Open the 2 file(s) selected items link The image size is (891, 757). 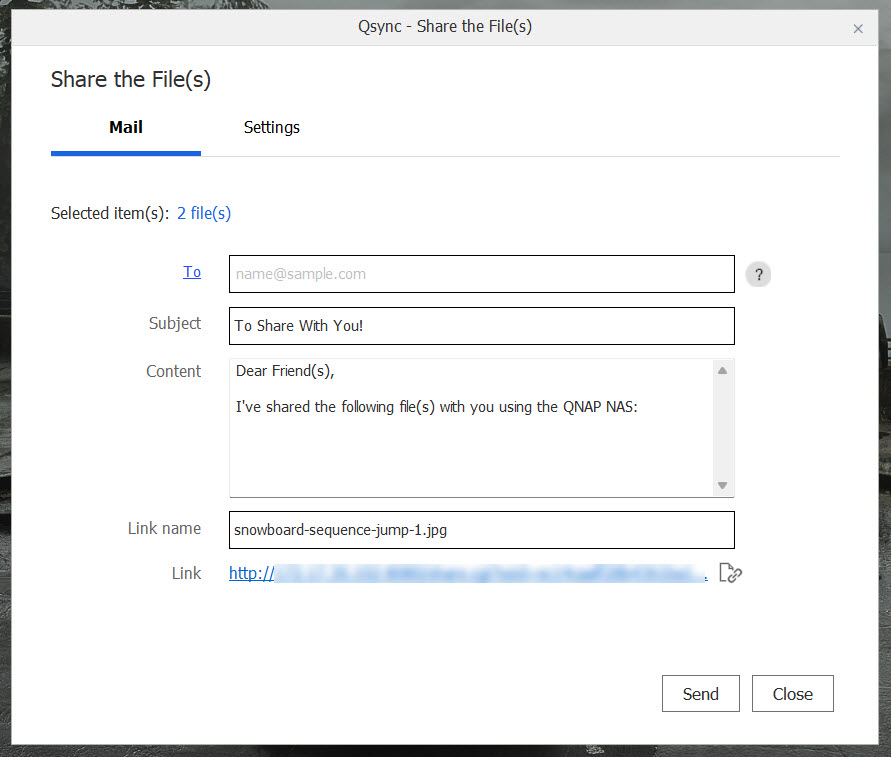pos(203,213)
